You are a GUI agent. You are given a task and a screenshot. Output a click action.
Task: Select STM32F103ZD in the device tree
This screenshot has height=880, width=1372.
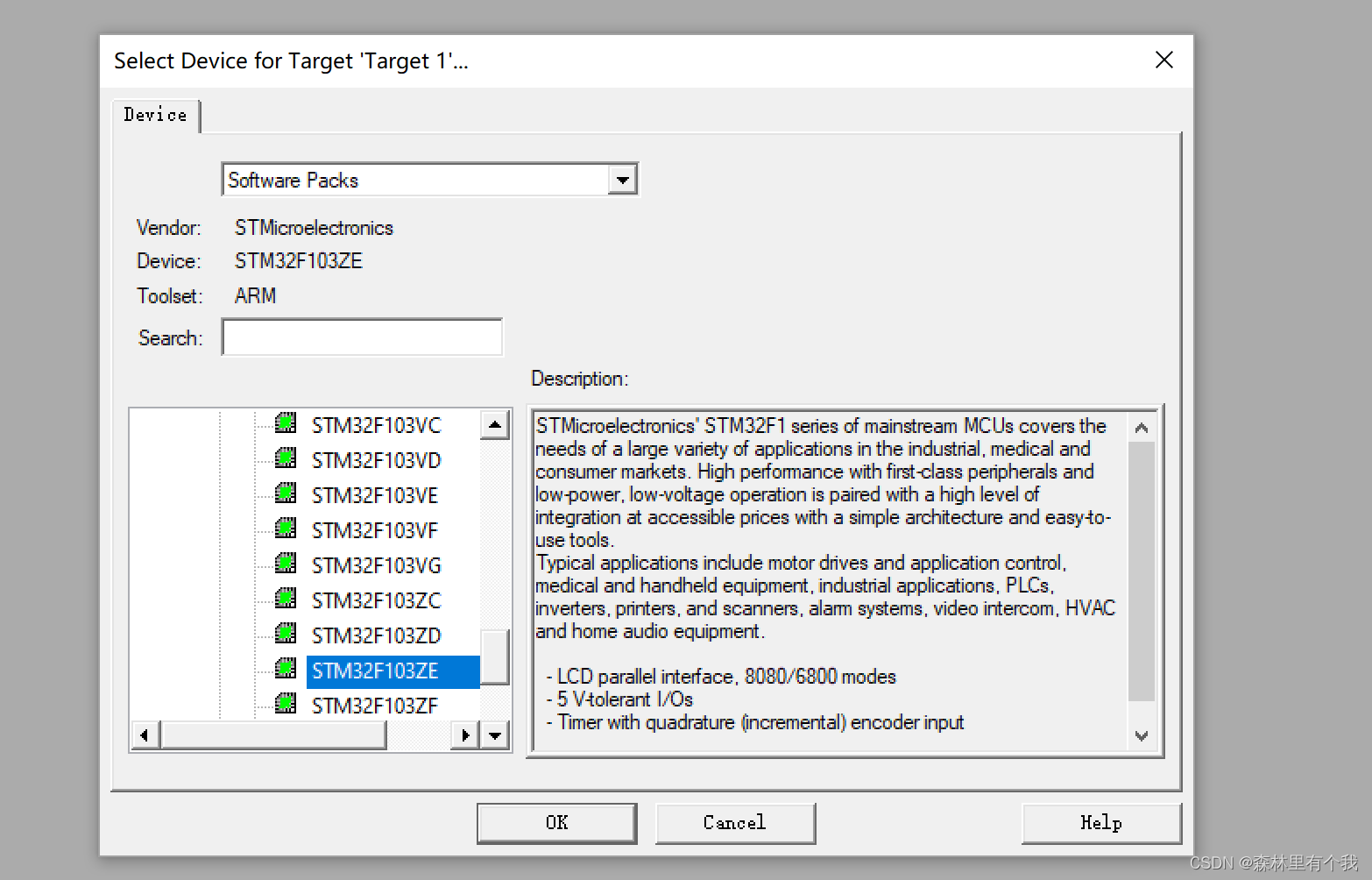pyautogui.click(x=376, y=635)
